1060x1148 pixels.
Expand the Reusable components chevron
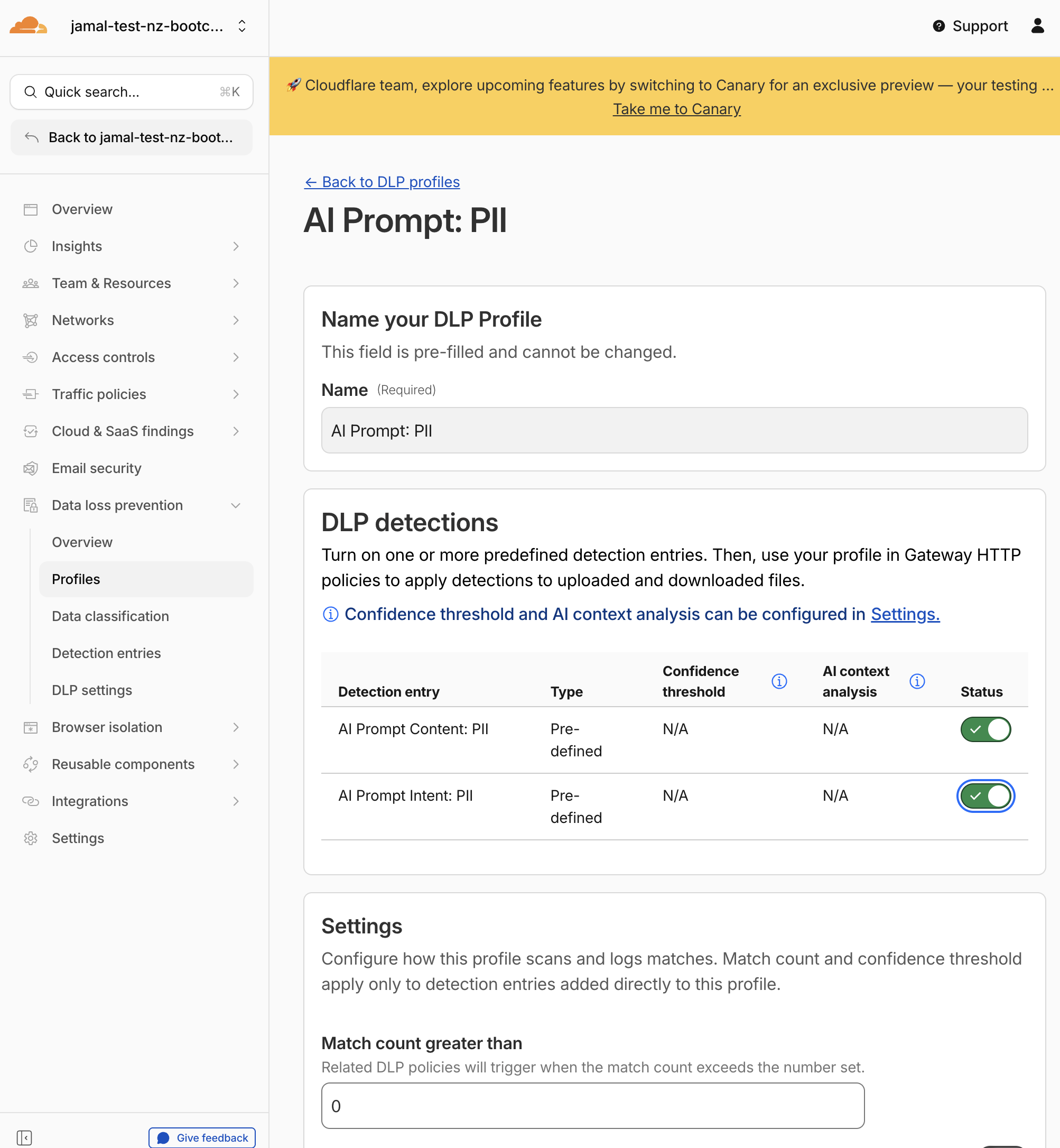coord(236,764)
